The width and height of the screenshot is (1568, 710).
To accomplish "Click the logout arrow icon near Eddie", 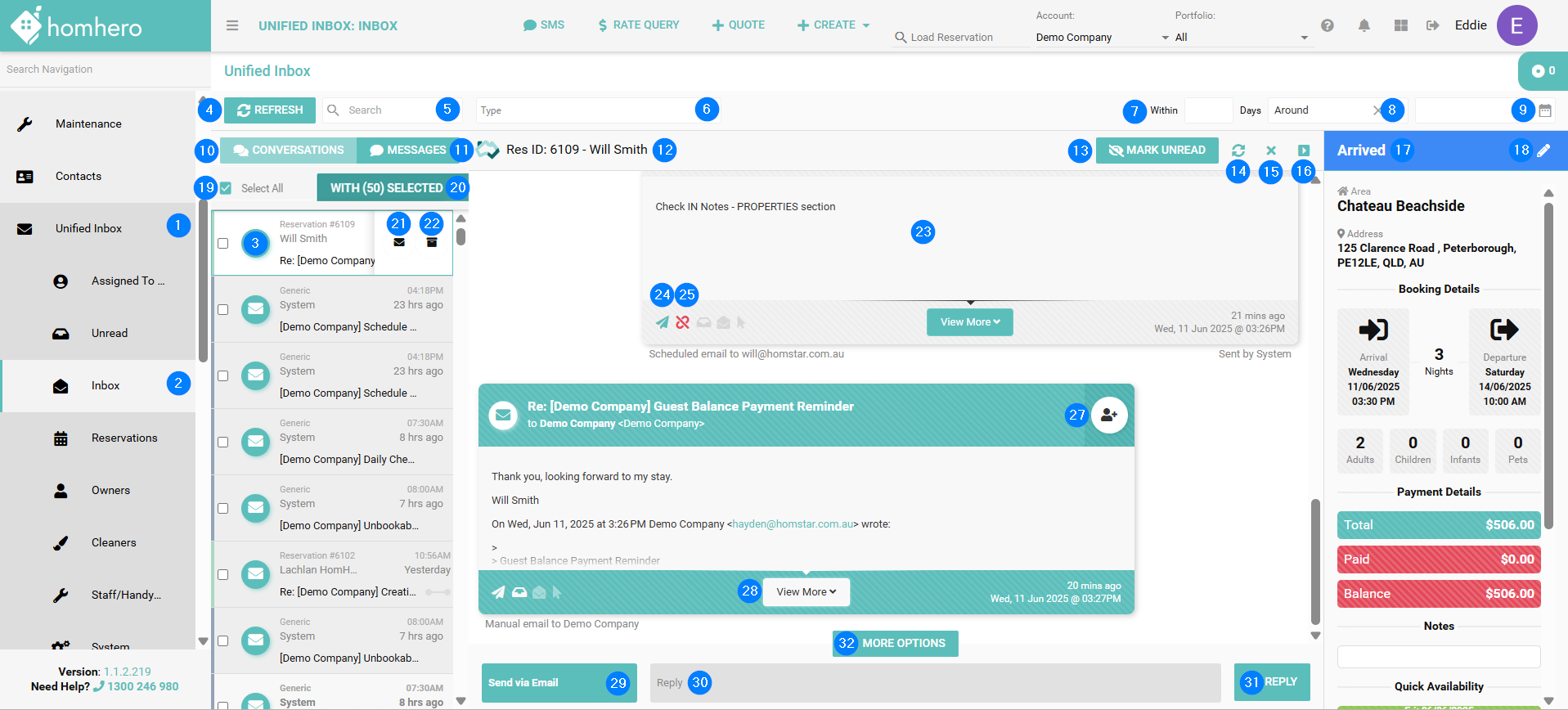I will tap(1432, 25).
